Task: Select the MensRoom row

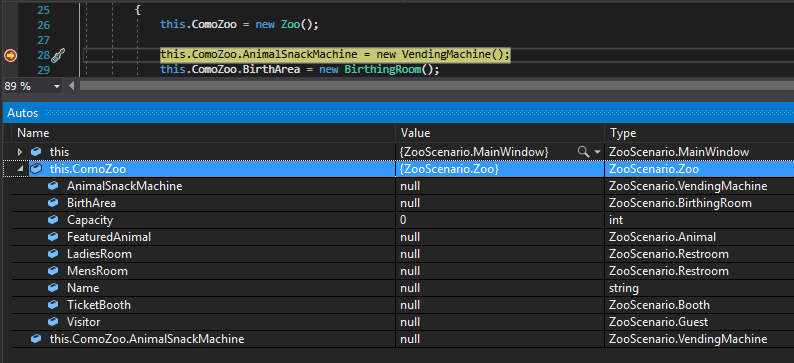Action: (x=403, y=271)
